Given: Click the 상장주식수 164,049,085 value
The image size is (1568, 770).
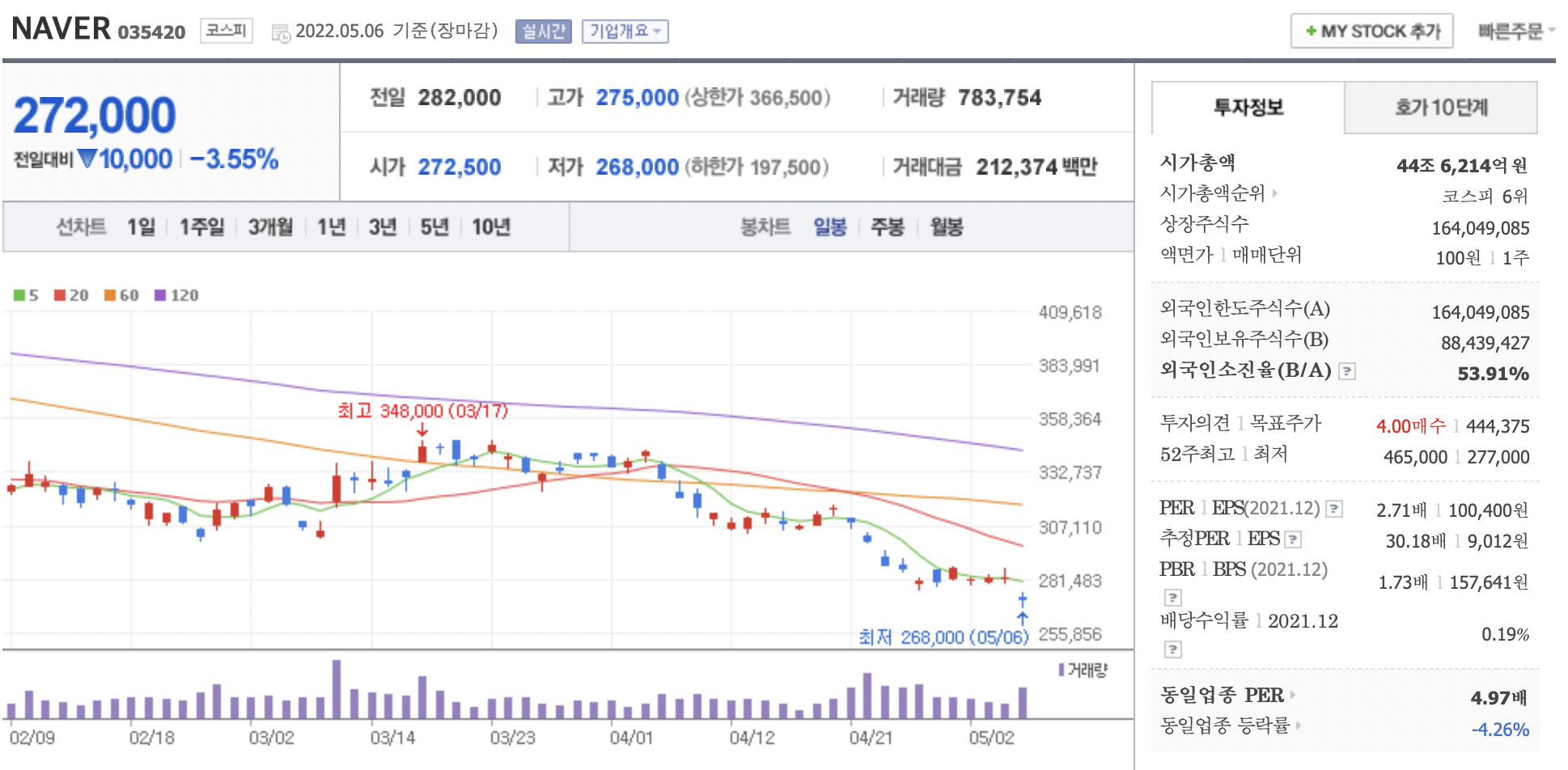Looking at the screenshot, I should tap(1481, 228).
